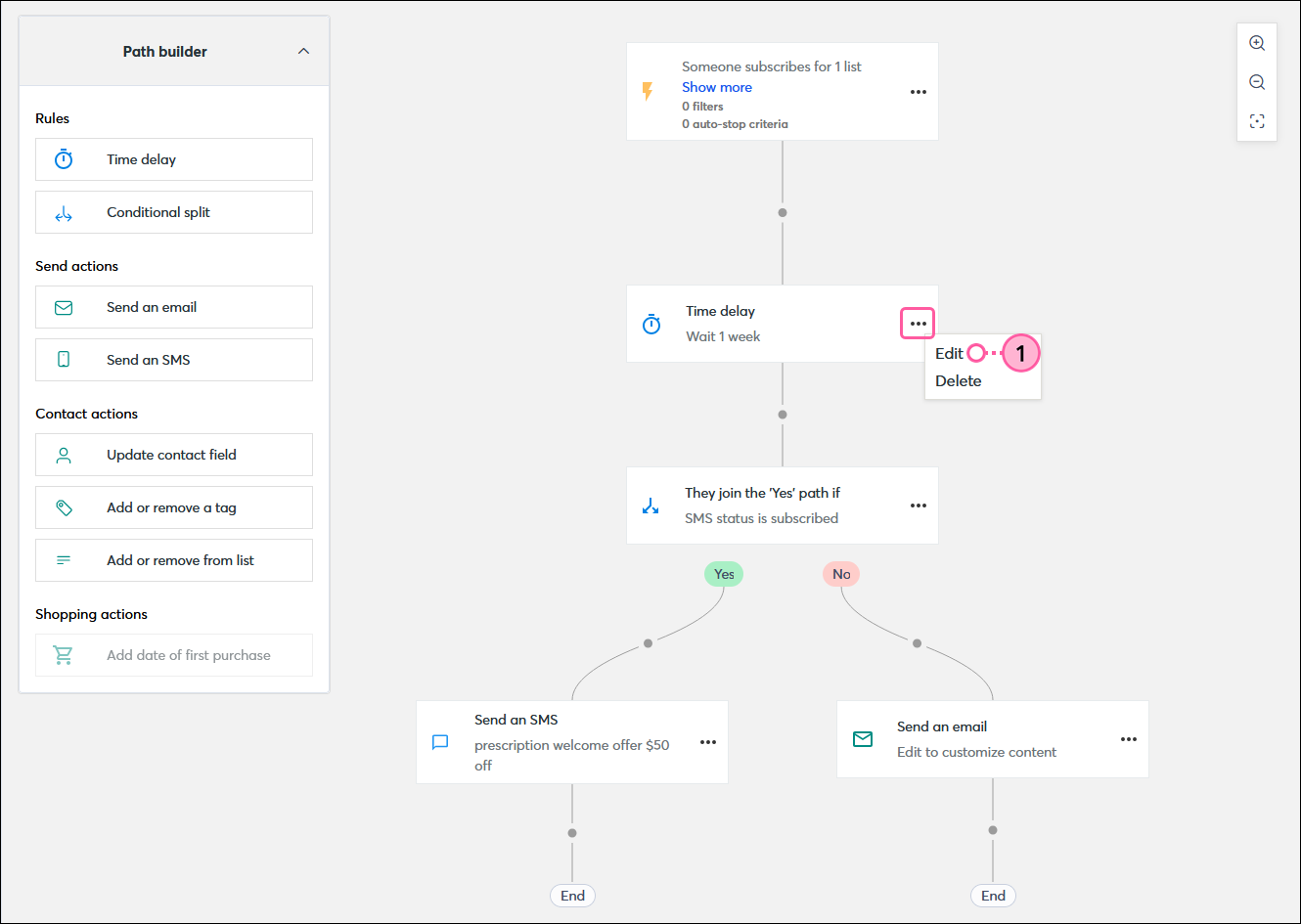
Task: Click the trigger lightning bolt icon
Action: [x=647, y=91]
